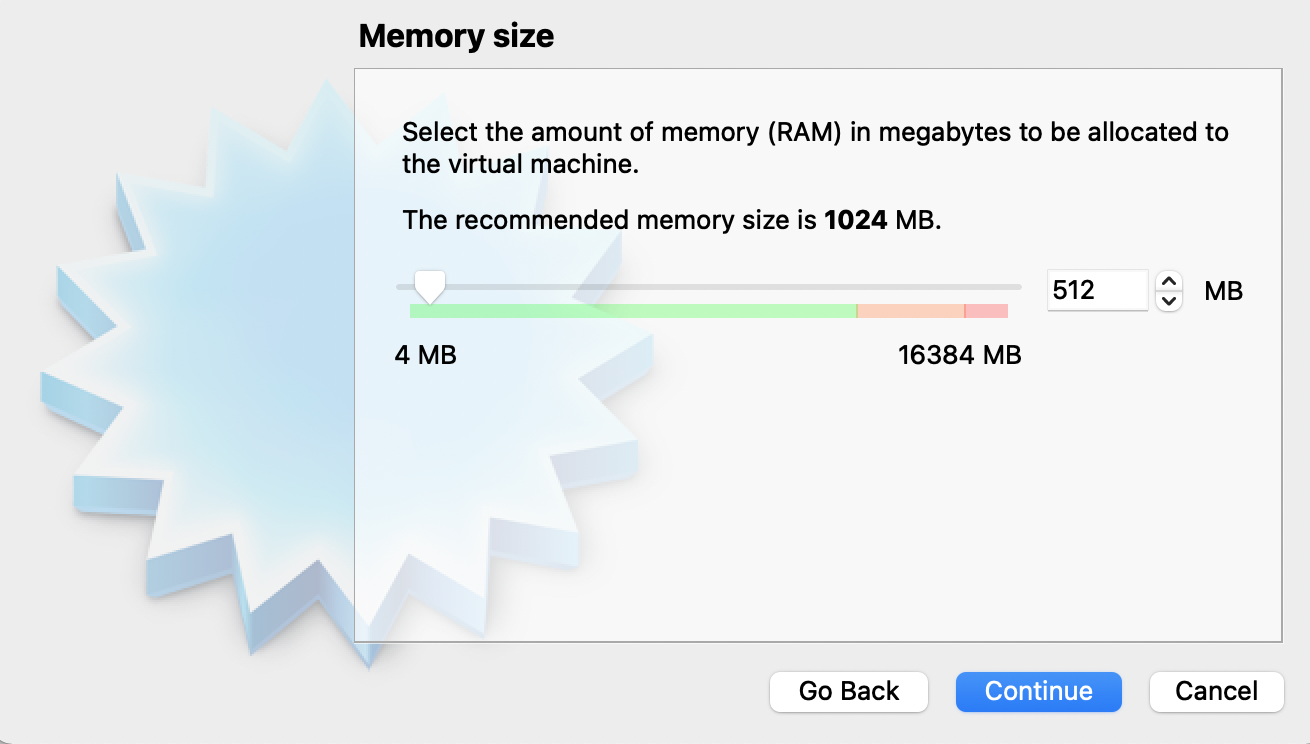Screen dimensions: 1310x744
Task: Click the slider track at its midpoint
Action: click(x=709, y=287)
